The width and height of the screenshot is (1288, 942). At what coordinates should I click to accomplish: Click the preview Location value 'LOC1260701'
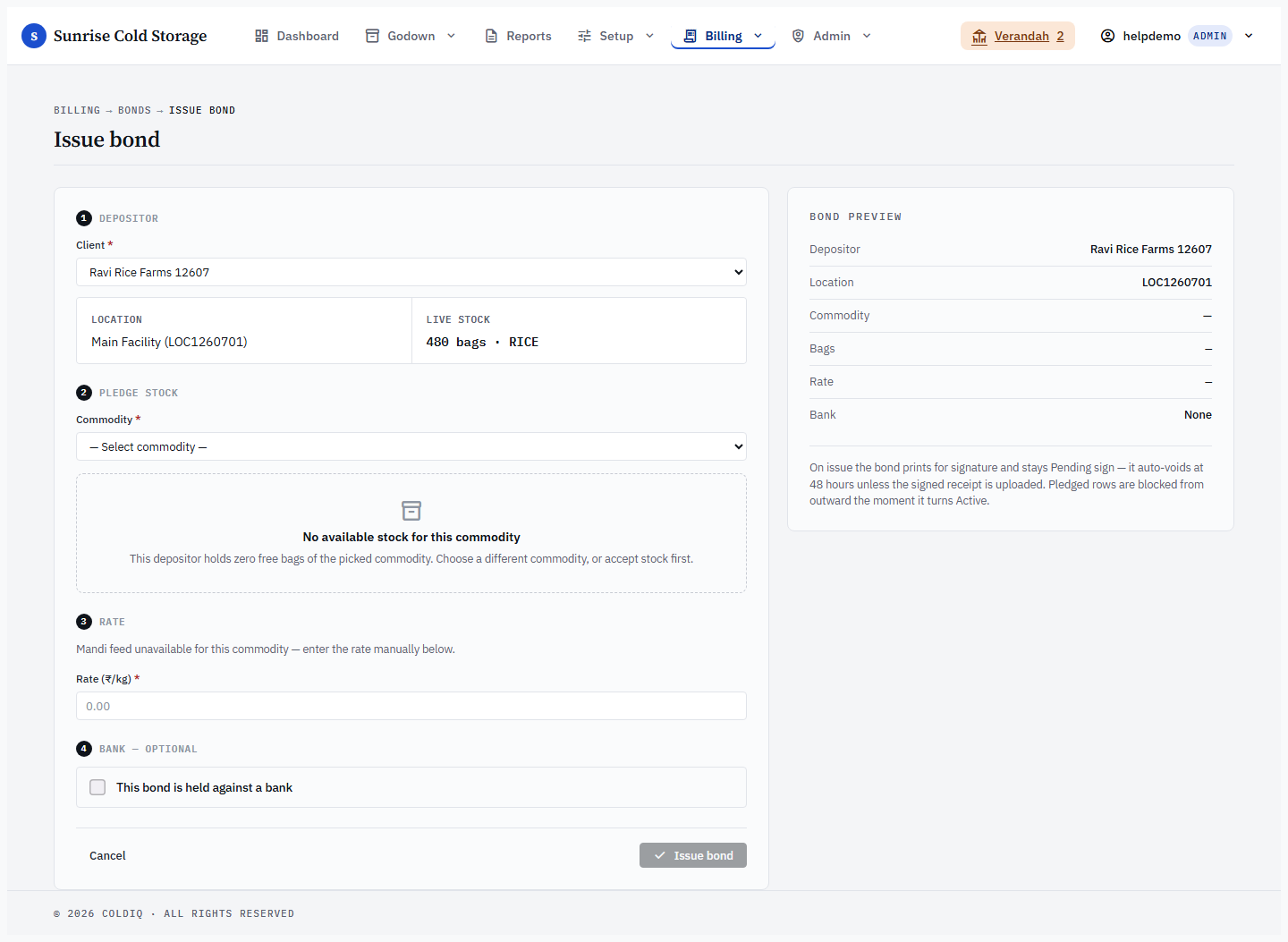coord(1176,282)
